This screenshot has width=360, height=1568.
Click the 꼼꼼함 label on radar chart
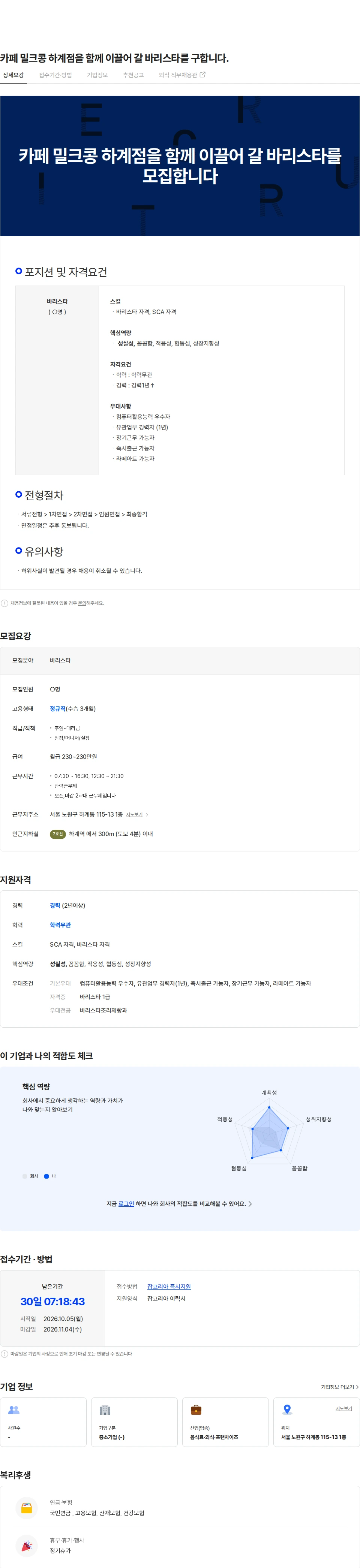(300, 1168)
